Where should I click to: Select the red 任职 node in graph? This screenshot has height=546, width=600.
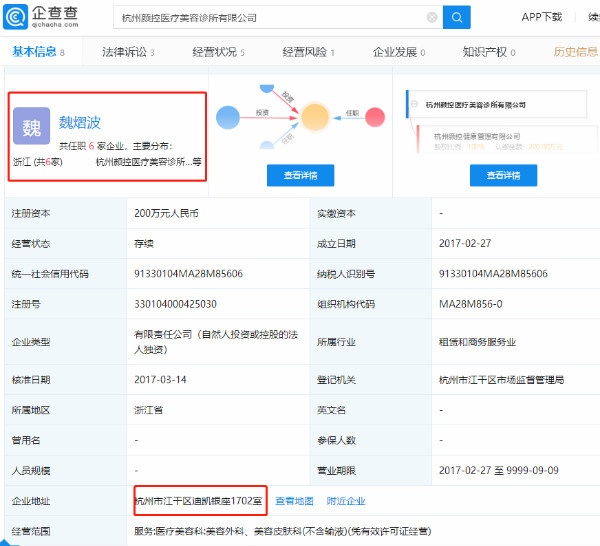tap(375, 117)
